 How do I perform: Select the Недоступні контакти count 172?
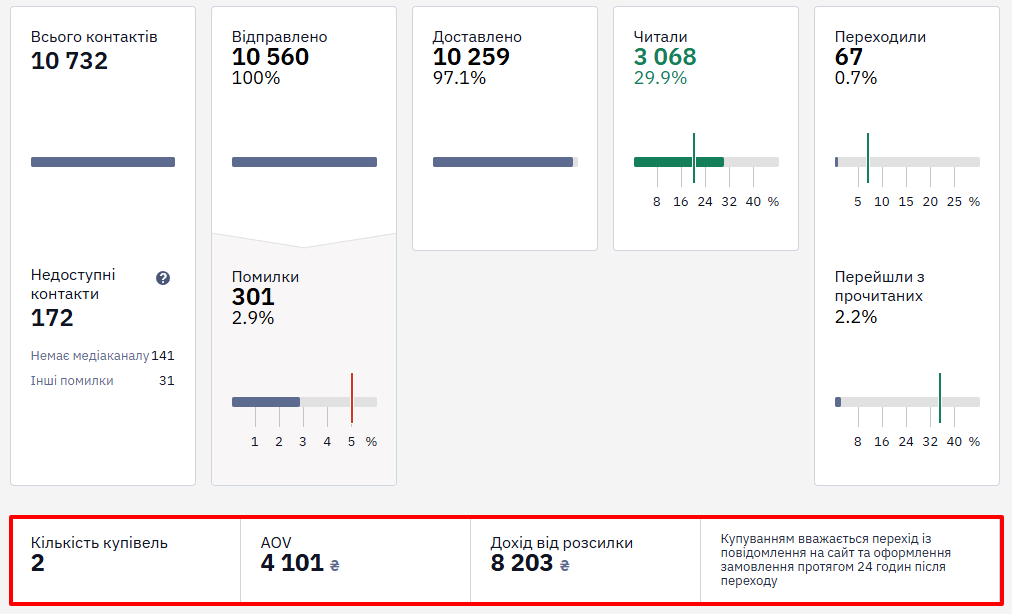click(52, 318)
